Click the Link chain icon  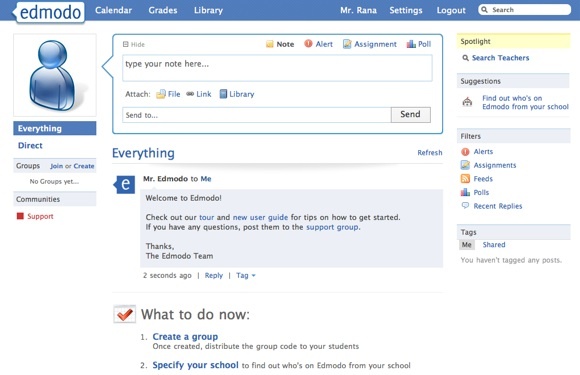pos(190,94)
